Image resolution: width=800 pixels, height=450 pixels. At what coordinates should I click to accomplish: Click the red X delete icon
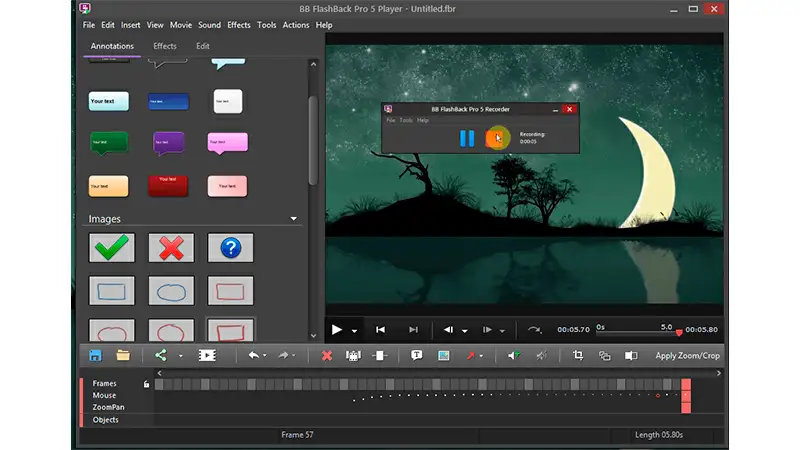[327, 355]
